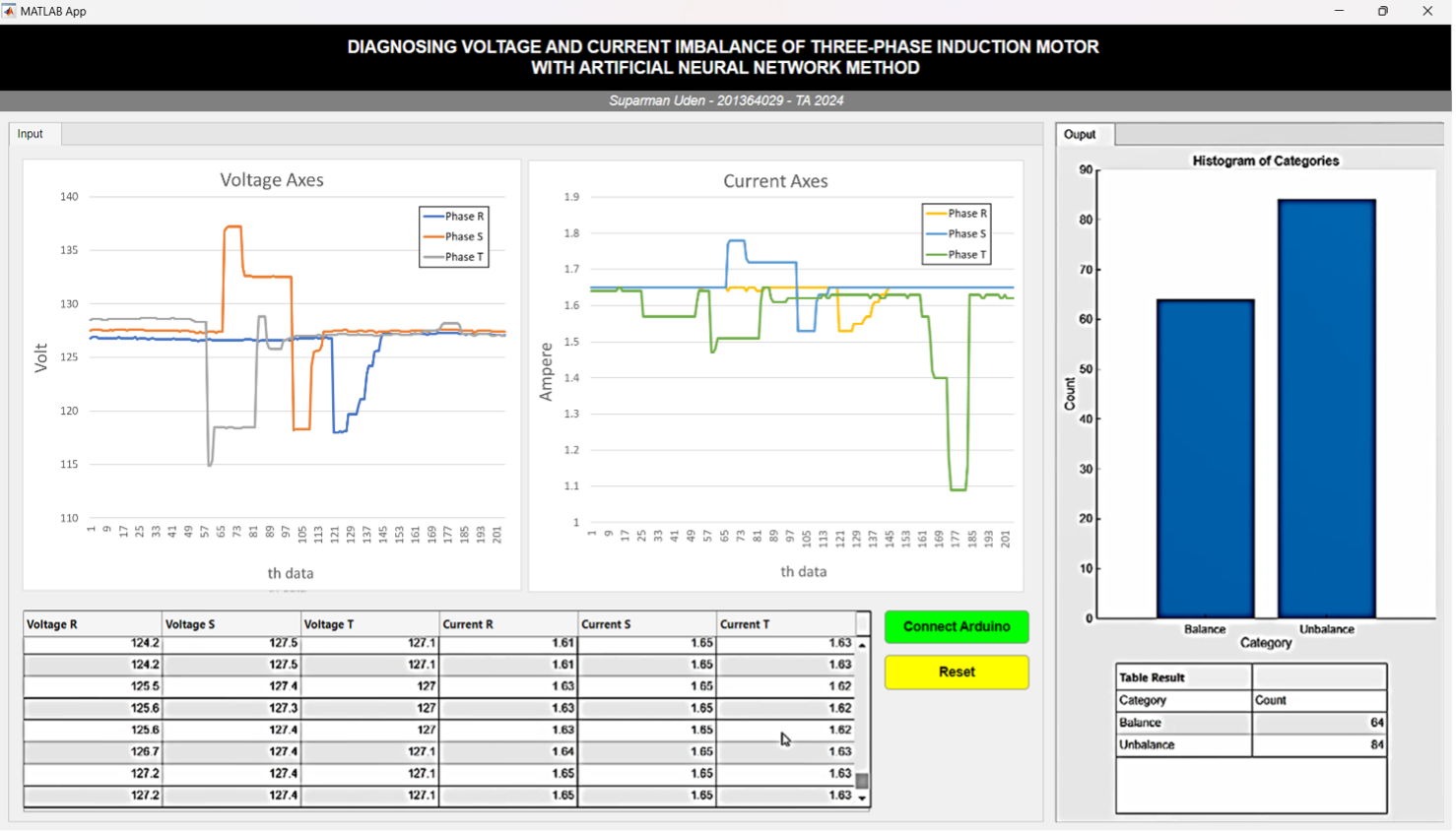Select the Voltage R column header
1456x833 pixels.
93,625
